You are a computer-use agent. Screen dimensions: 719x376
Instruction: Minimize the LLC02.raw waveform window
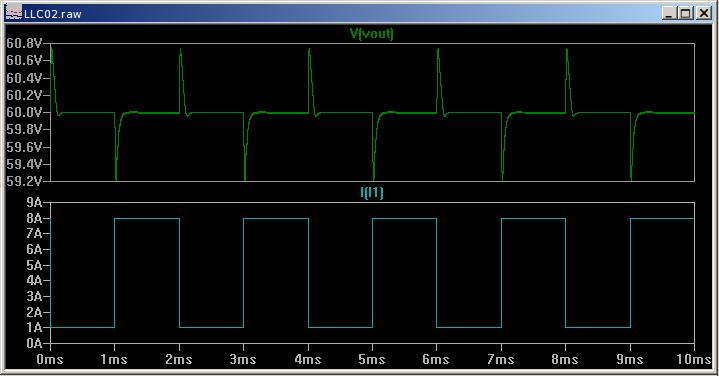pyautogui.click(x=669, y=13)
